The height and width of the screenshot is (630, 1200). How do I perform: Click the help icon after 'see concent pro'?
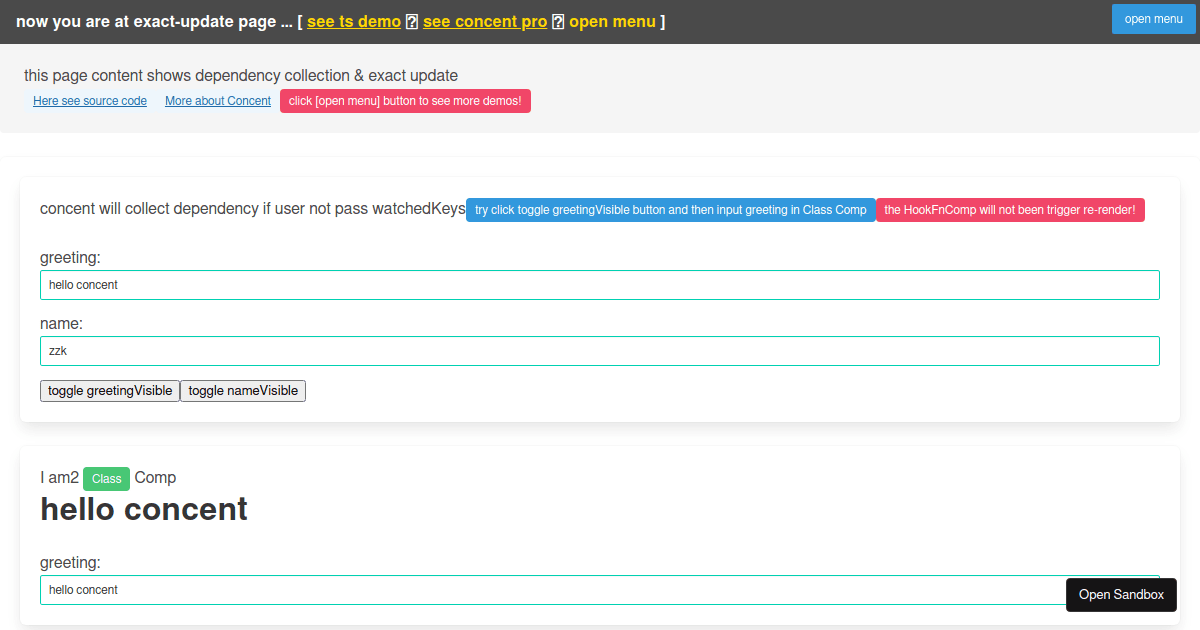coord(558,21)
